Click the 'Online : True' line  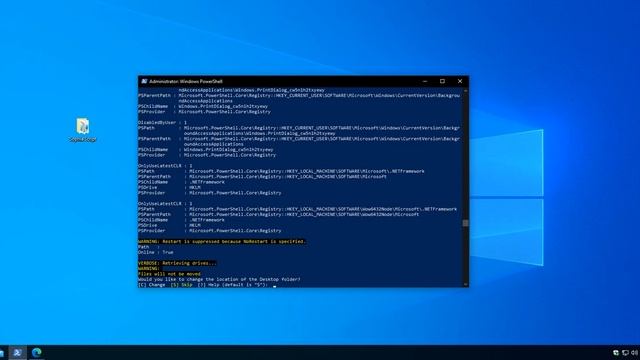pos(156,252)
